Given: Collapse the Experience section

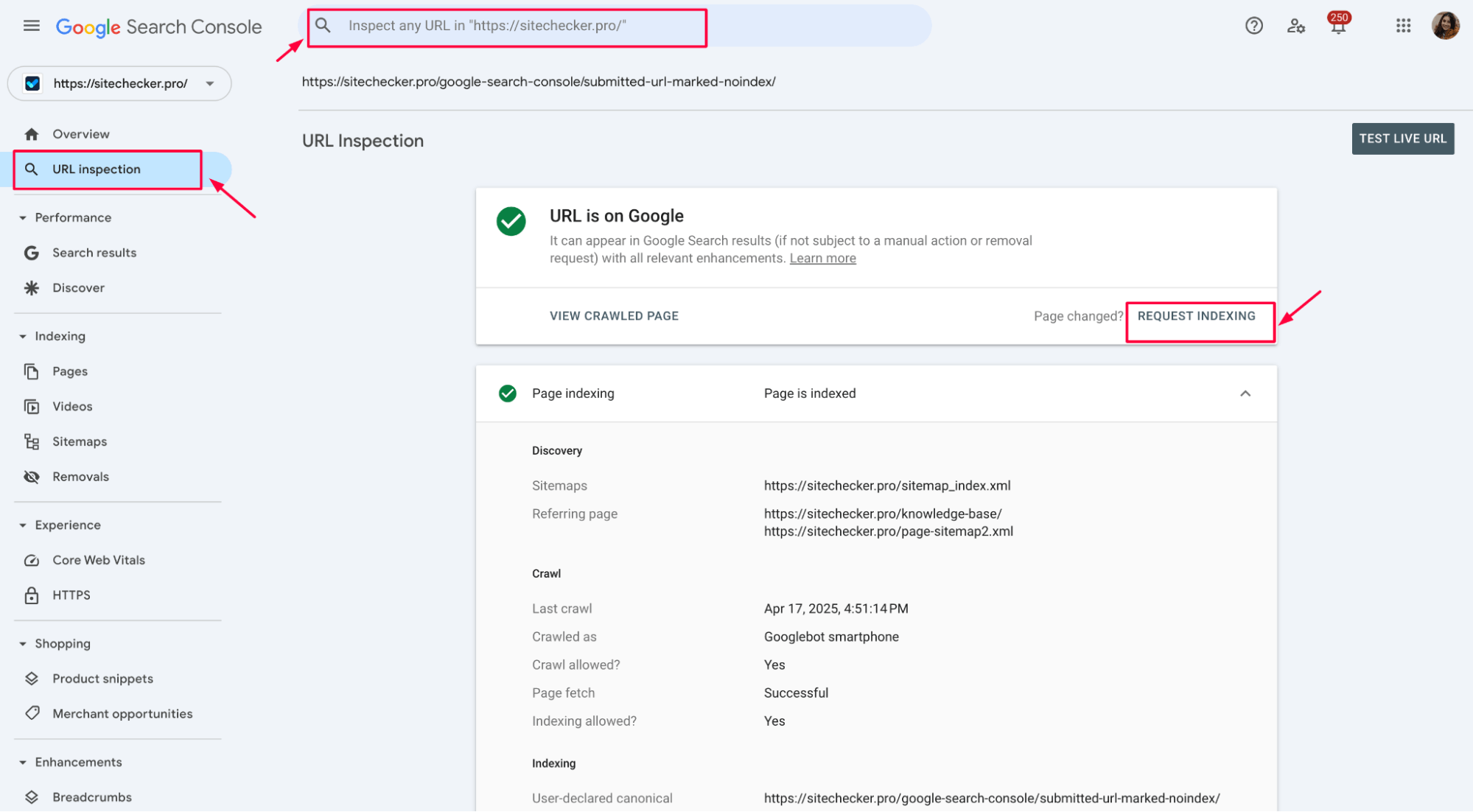Looking at the screenshot, I should pyautogui.click(x=23, y=525).
